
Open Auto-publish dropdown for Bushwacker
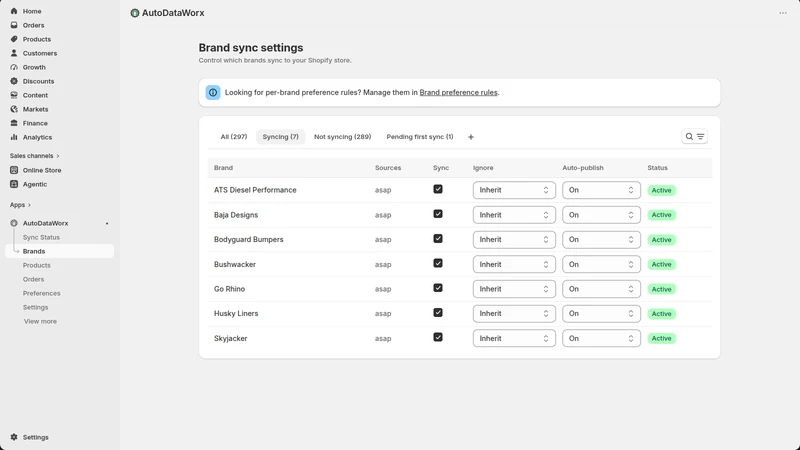[601, 264]
